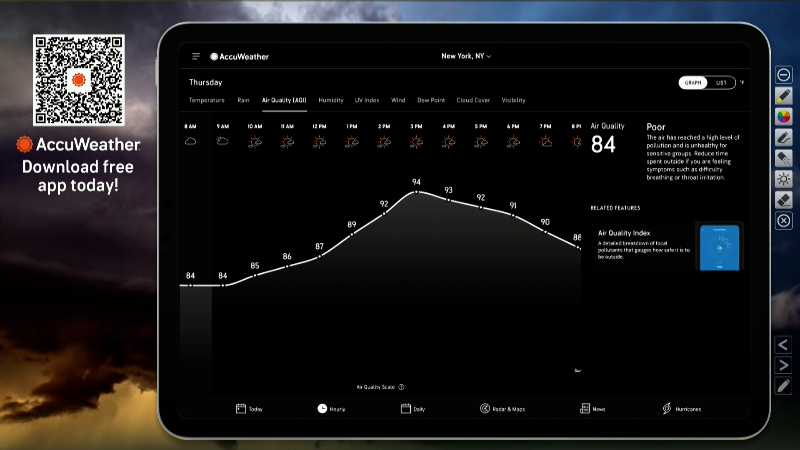Image resolution: width=800 pixels, height=450 pixels.
Task: Click the 89 data point at 1 PM
Action: pos(352,235)
